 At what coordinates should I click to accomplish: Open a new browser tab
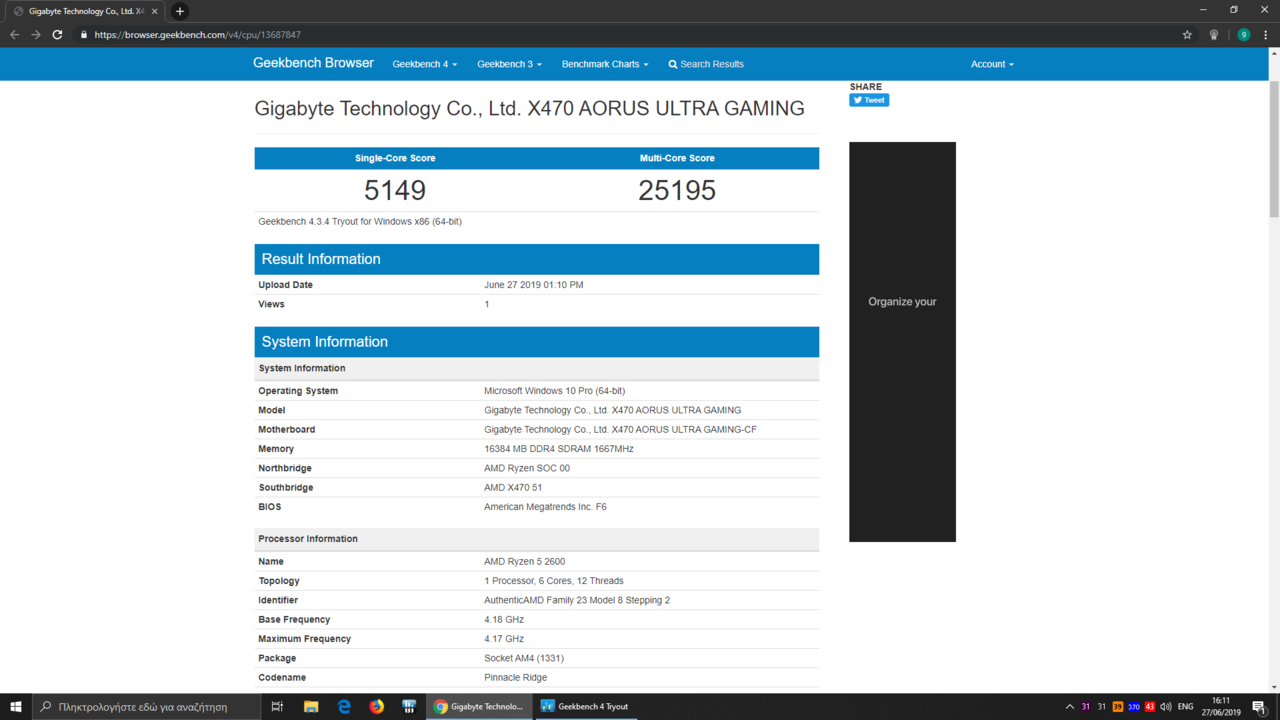180,11
